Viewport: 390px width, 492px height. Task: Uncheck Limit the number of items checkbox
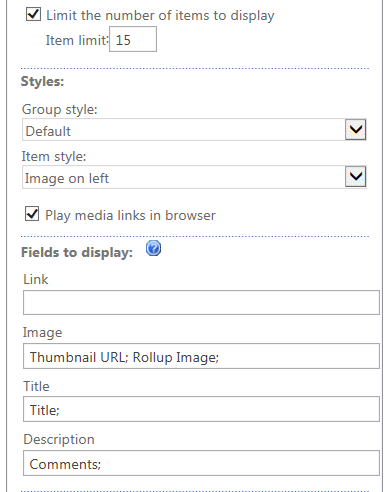[33, 14]
